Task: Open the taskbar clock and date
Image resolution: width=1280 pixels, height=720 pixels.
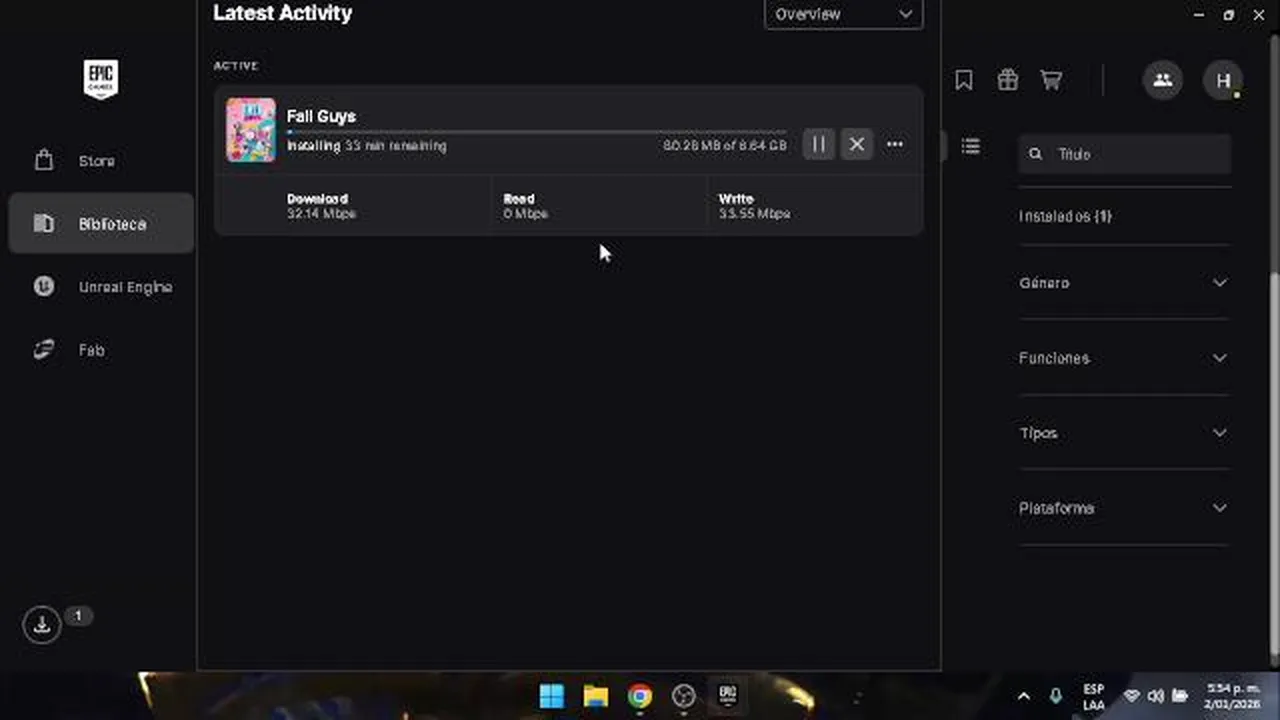Action: 1233,696
